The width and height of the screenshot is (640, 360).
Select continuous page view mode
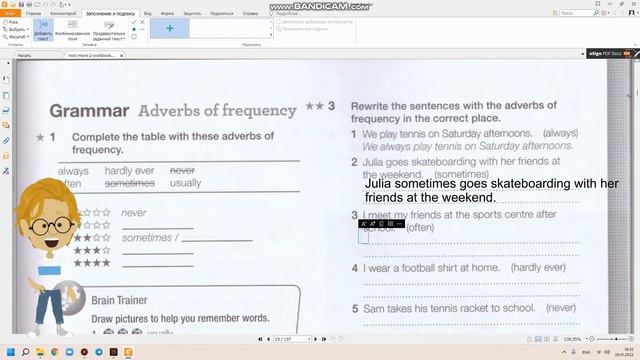(x=538, y=339)
